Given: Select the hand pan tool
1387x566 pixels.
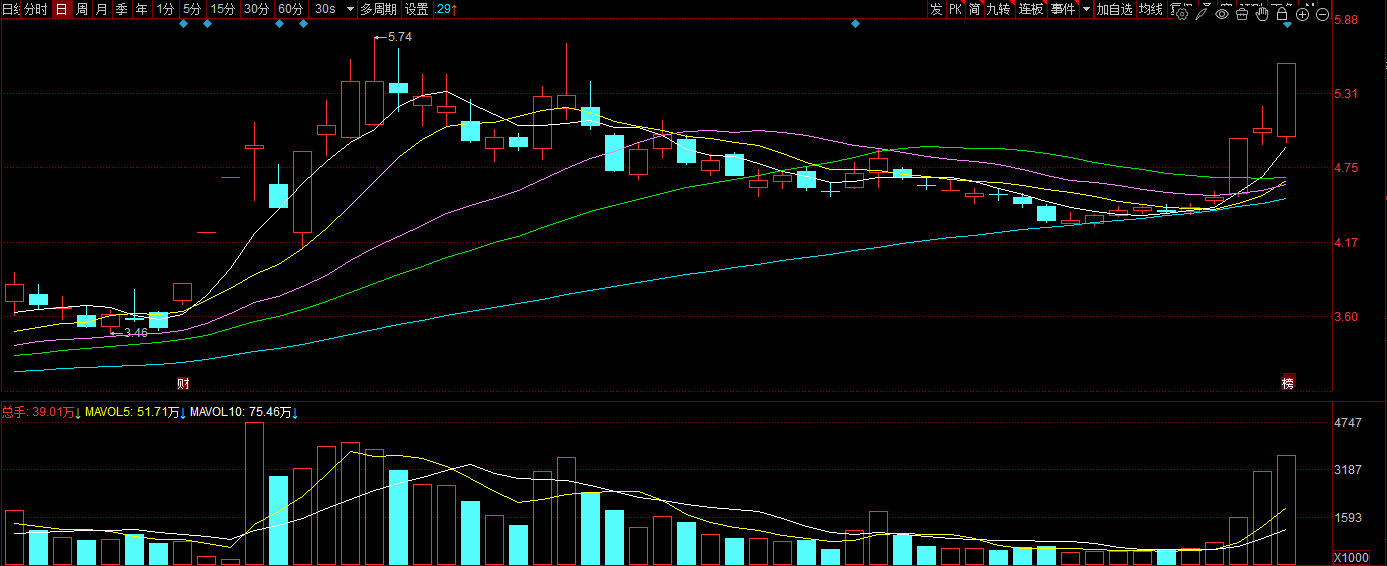Looking at the screenshot, I should coord(1262,14).
